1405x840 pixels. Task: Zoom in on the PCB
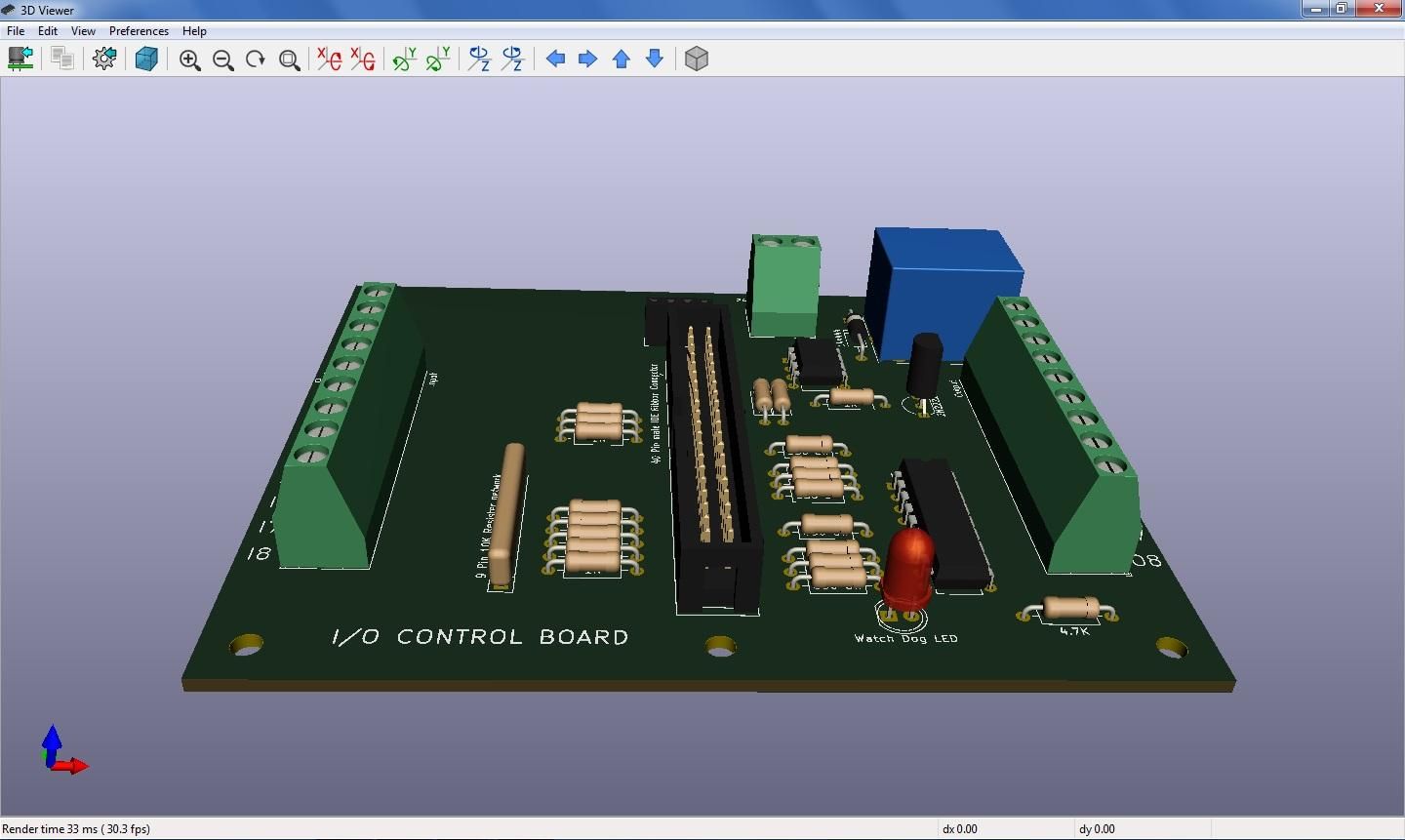click(x=189, y=59)
